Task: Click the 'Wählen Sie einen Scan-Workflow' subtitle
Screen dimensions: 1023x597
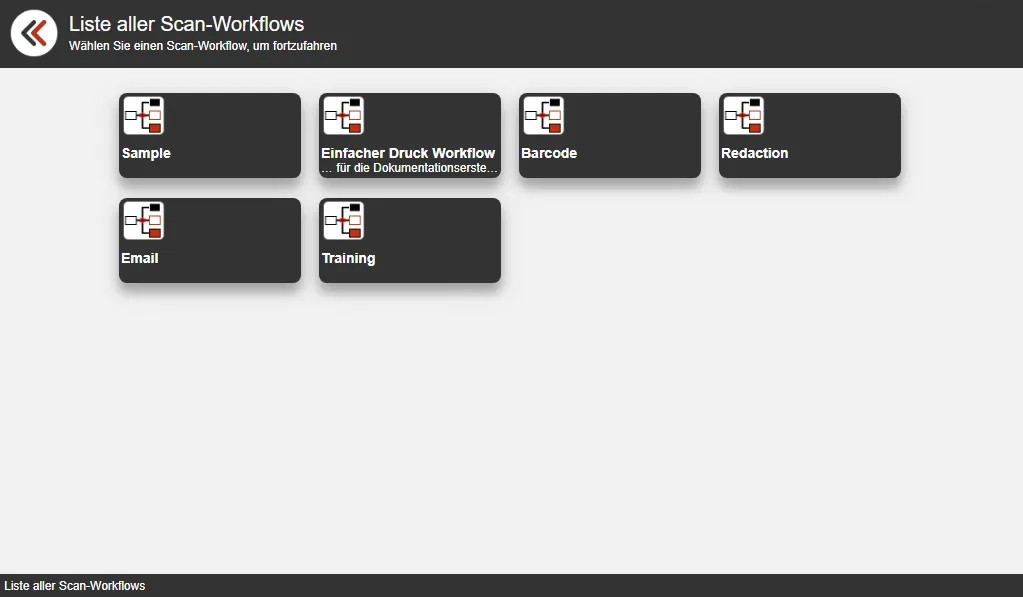Action: click(202, 46)
